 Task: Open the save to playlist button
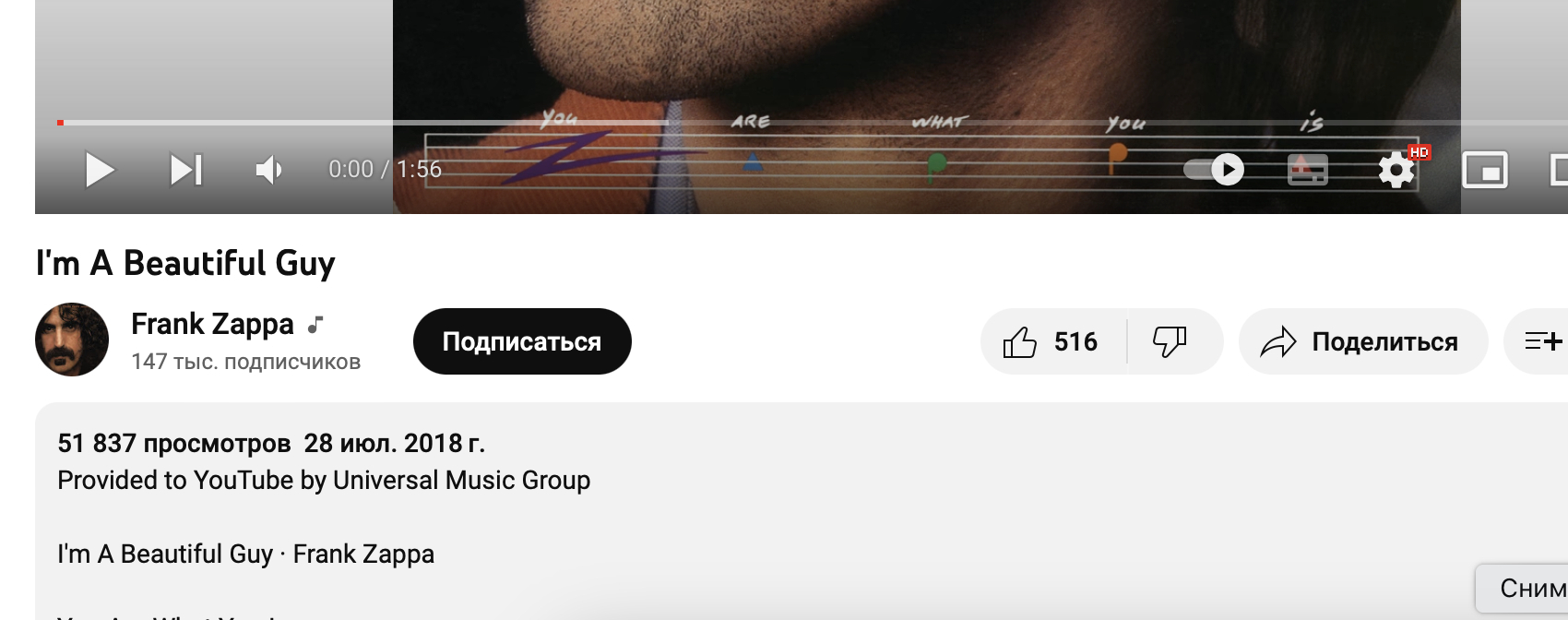(1538, 341)
